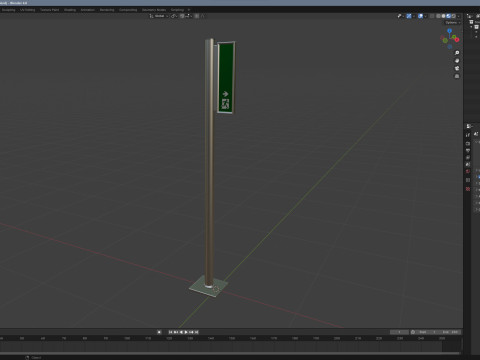Toggle X-ray mode in viewport header
The image size is (480, 360).
[432, 16]
